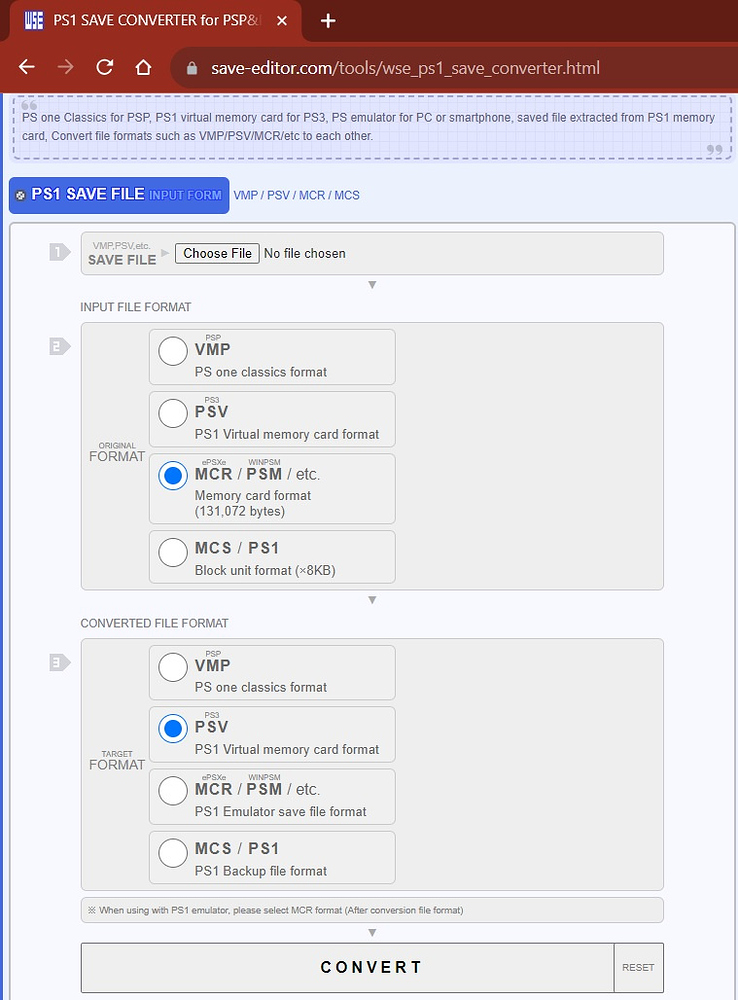Select PSV as input file format
This screenshot has width=738, height=1000.
pos(173,413)
